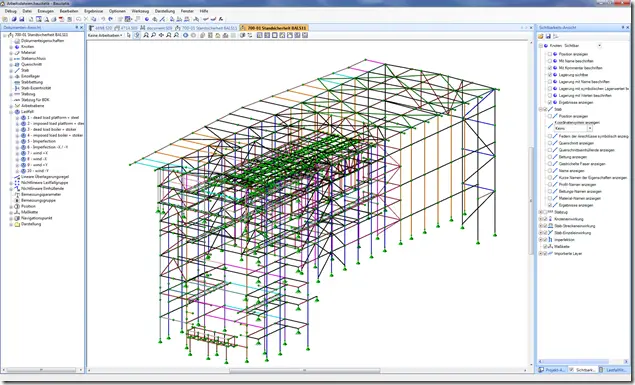Click the open folder icon in Sichtbarkeits panel
Image resolution: width=635 pixels, height=385 pixels.
541,36
